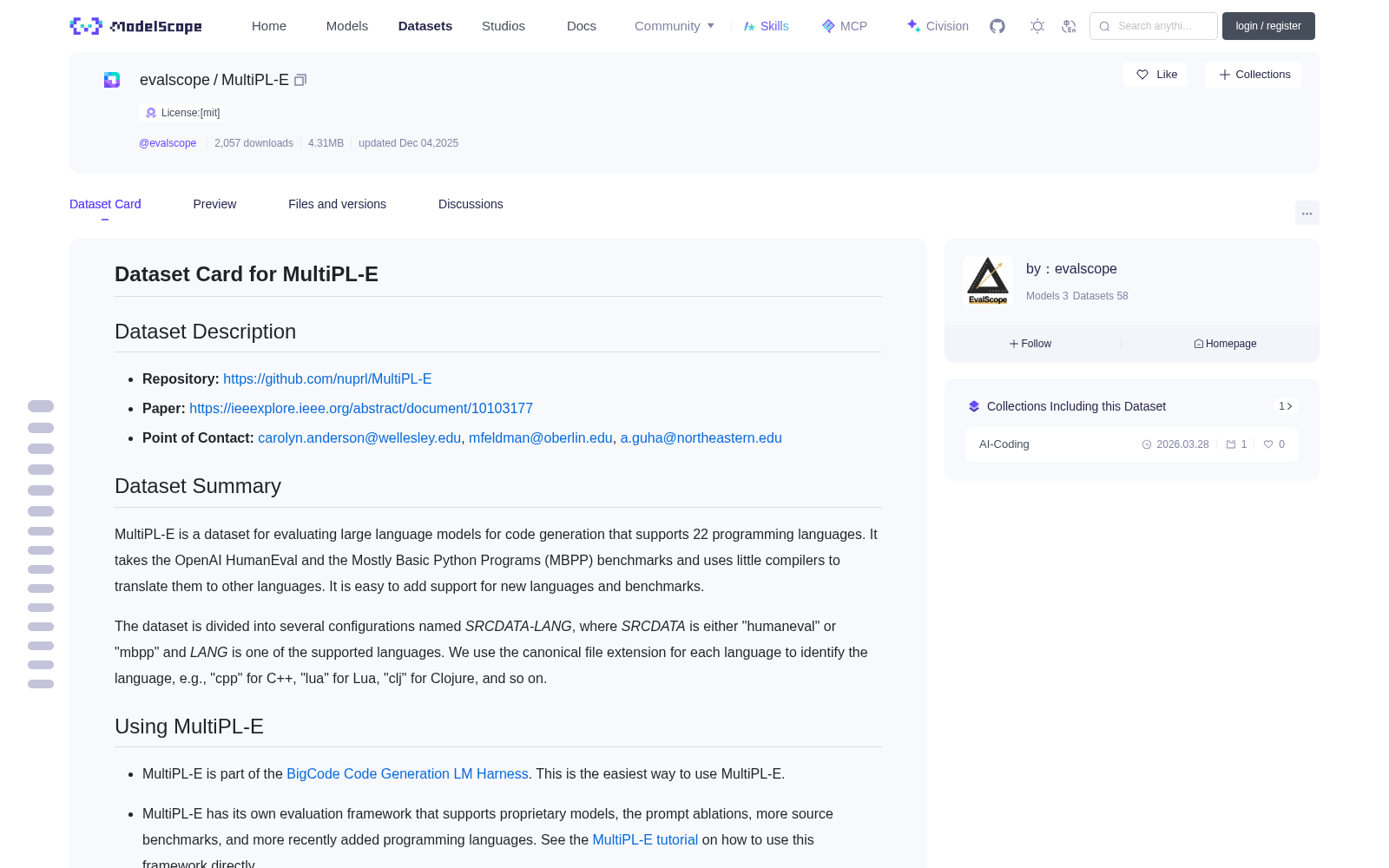Click carolyn.anderson@wellesley.edu email link
This screenshot has width=1389, height=868.
click(x=359, y=438)
